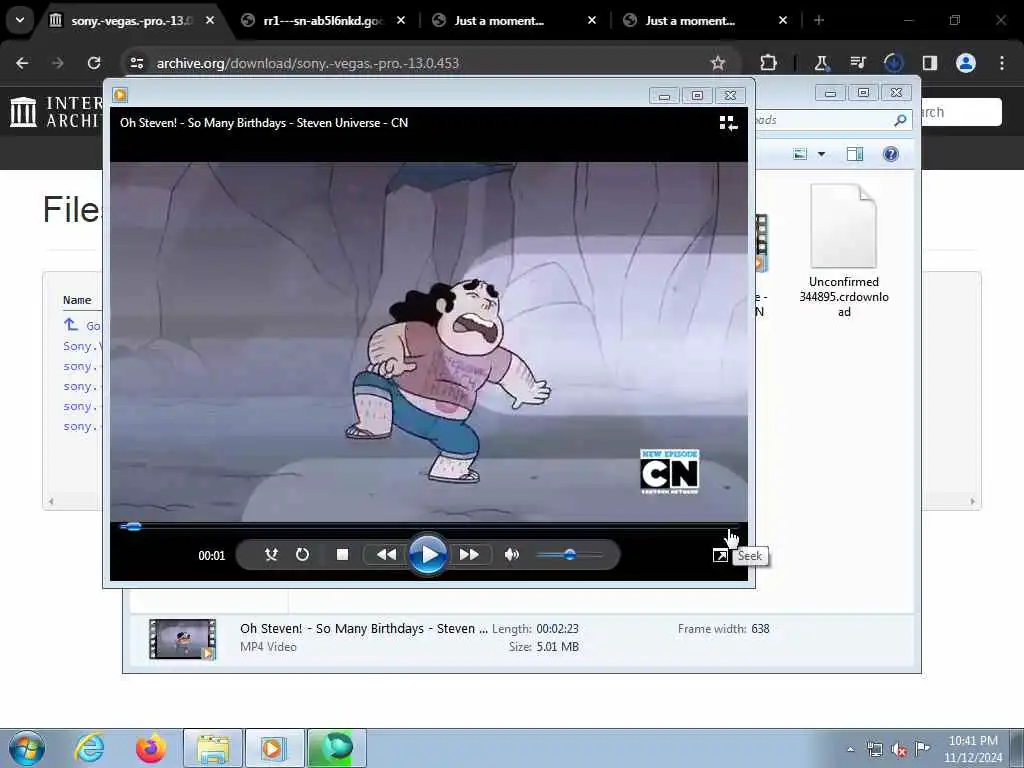This screenshot has width=1024, height=768.
Task: Go back in the browser
Action: (22, 63)
